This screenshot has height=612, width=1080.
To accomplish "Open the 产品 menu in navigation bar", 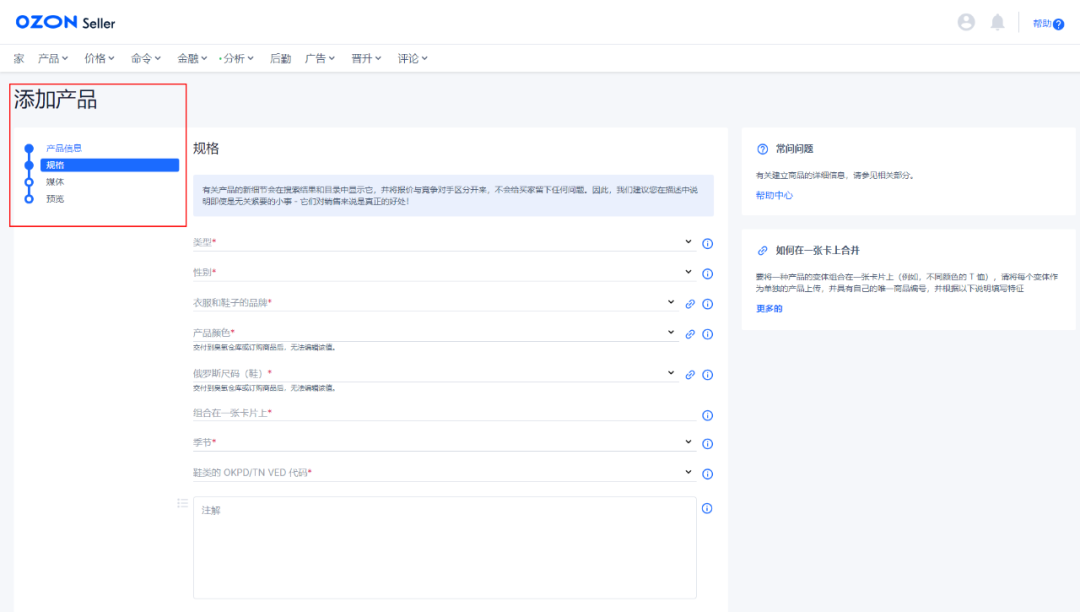I will pos(54,58).
